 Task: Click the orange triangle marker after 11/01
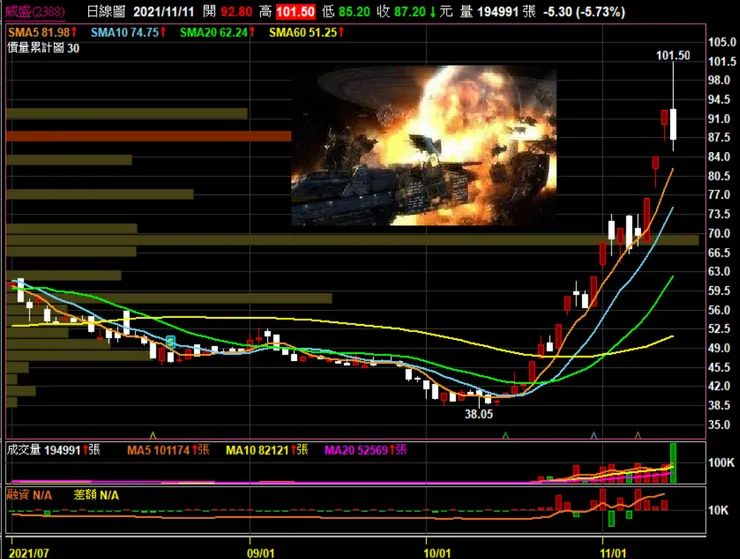638,435
